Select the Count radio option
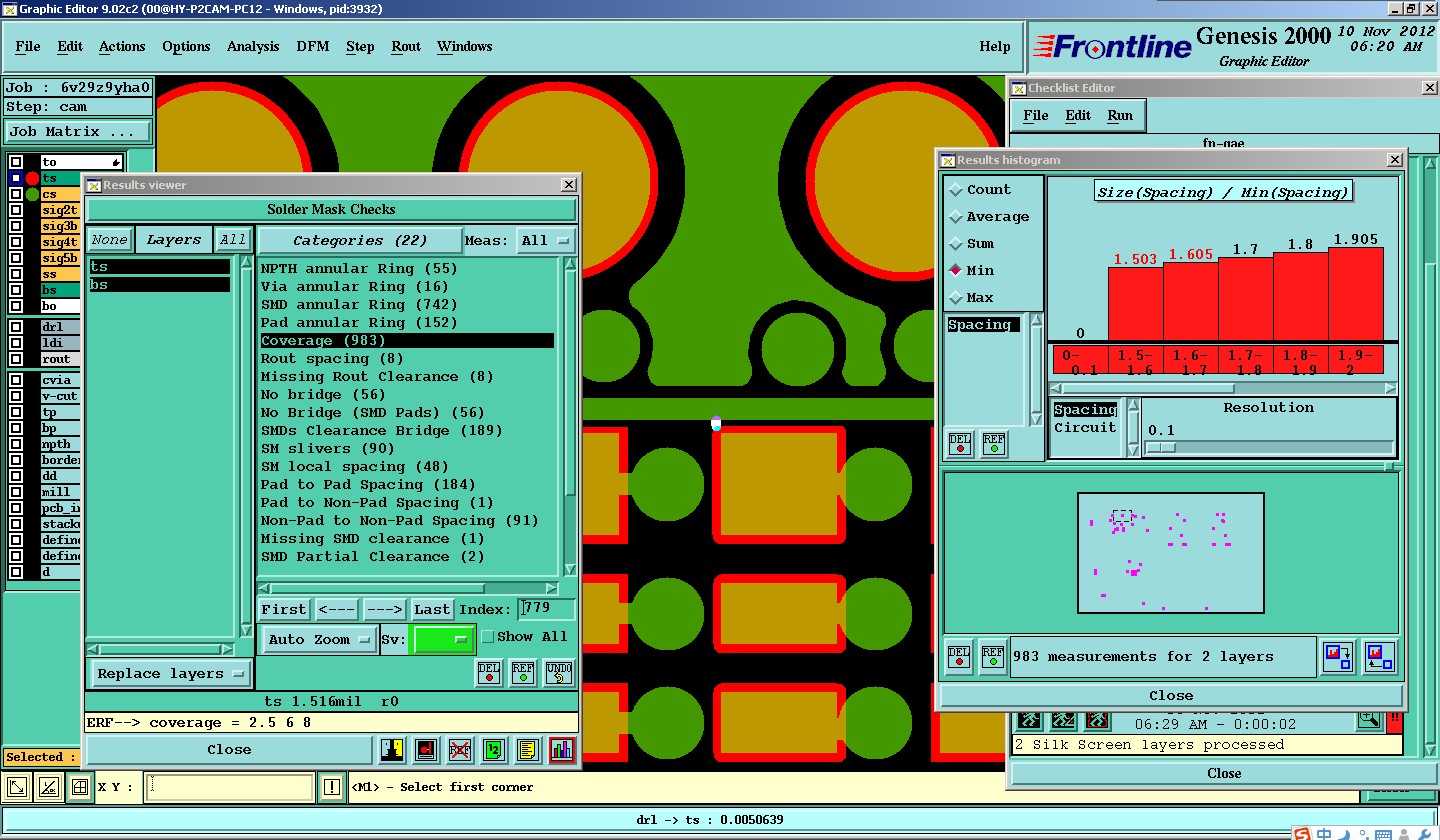 coord(955,190)
